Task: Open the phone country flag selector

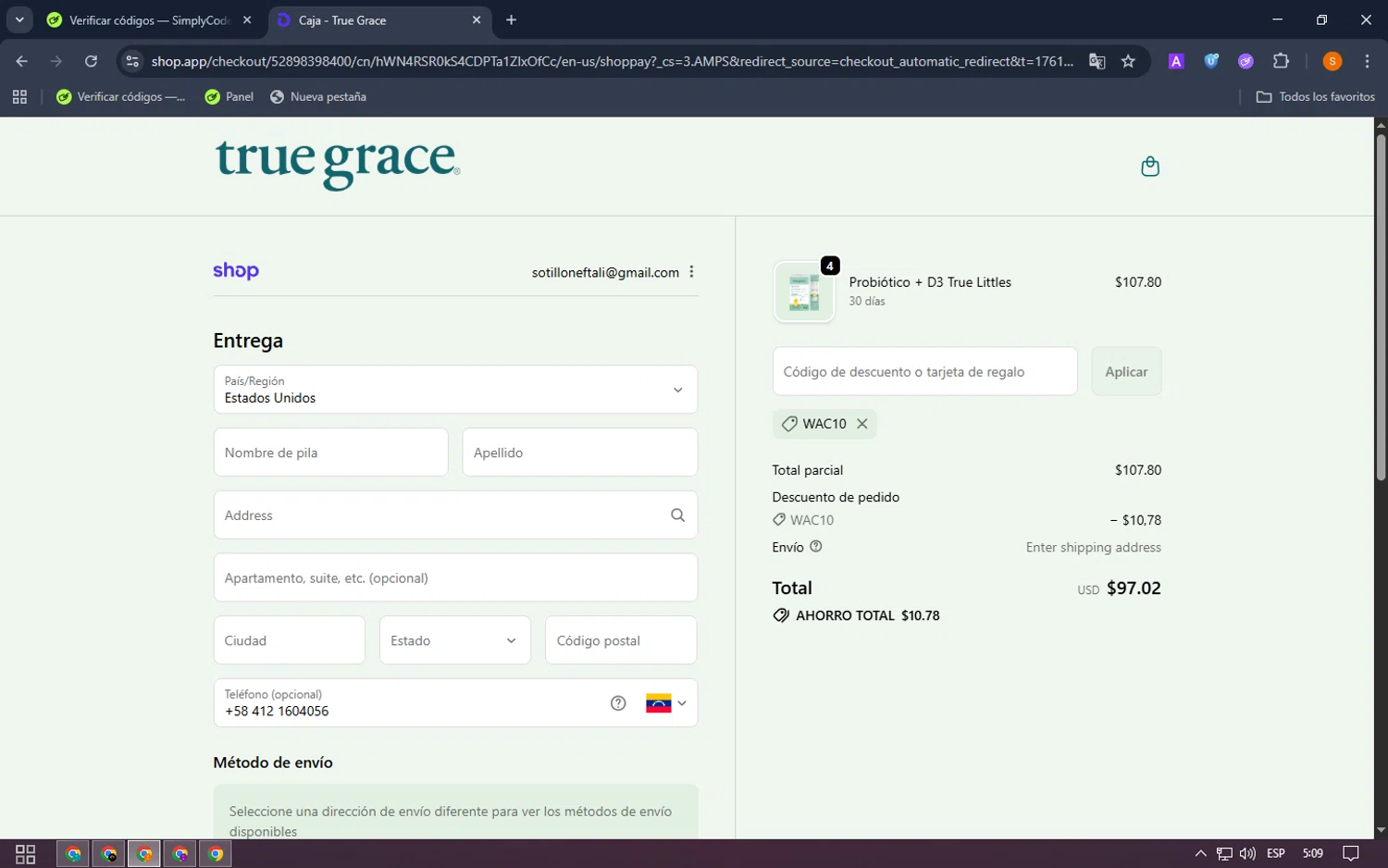Action: pyautogui.click(x=666, y=703)
